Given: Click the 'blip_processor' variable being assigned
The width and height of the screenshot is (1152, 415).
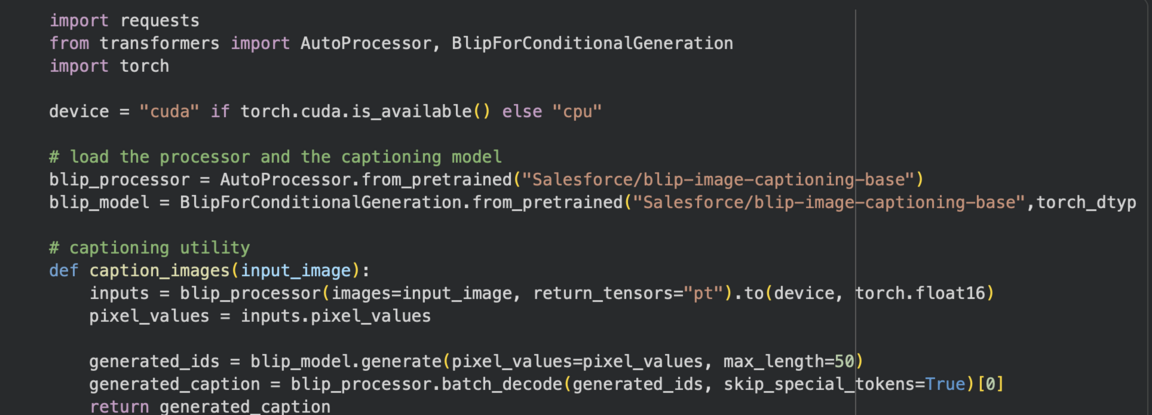Looking at the screenshot, I should (x=119, y=180).
